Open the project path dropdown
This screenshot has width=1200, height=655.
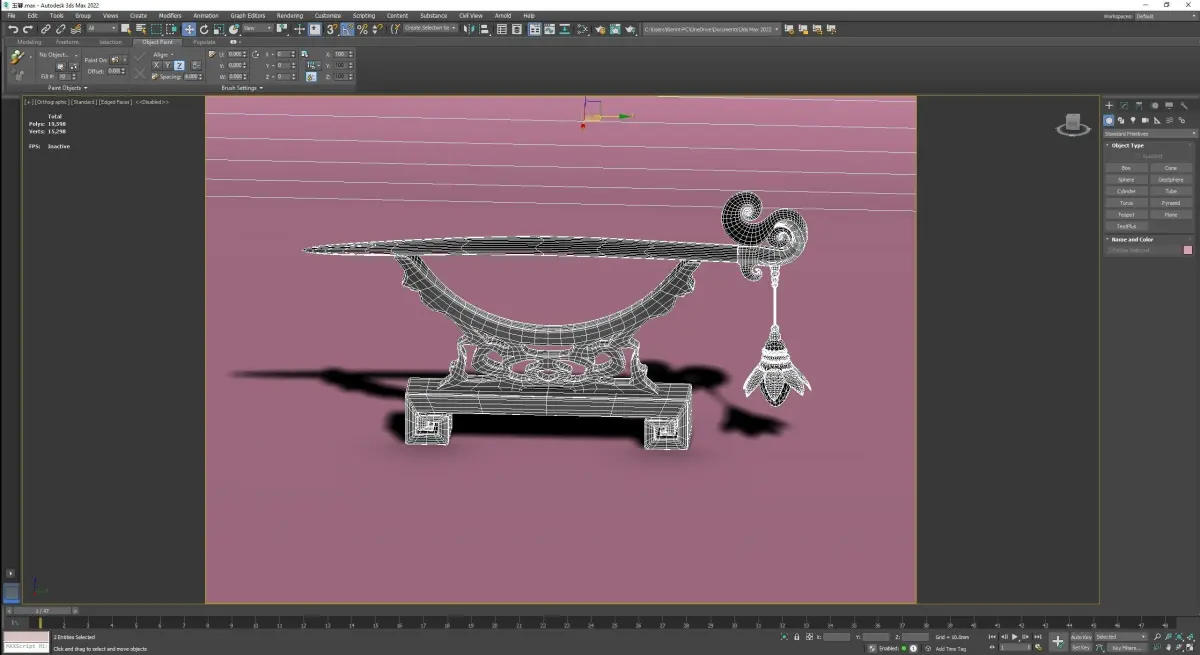tap(711, 29)
